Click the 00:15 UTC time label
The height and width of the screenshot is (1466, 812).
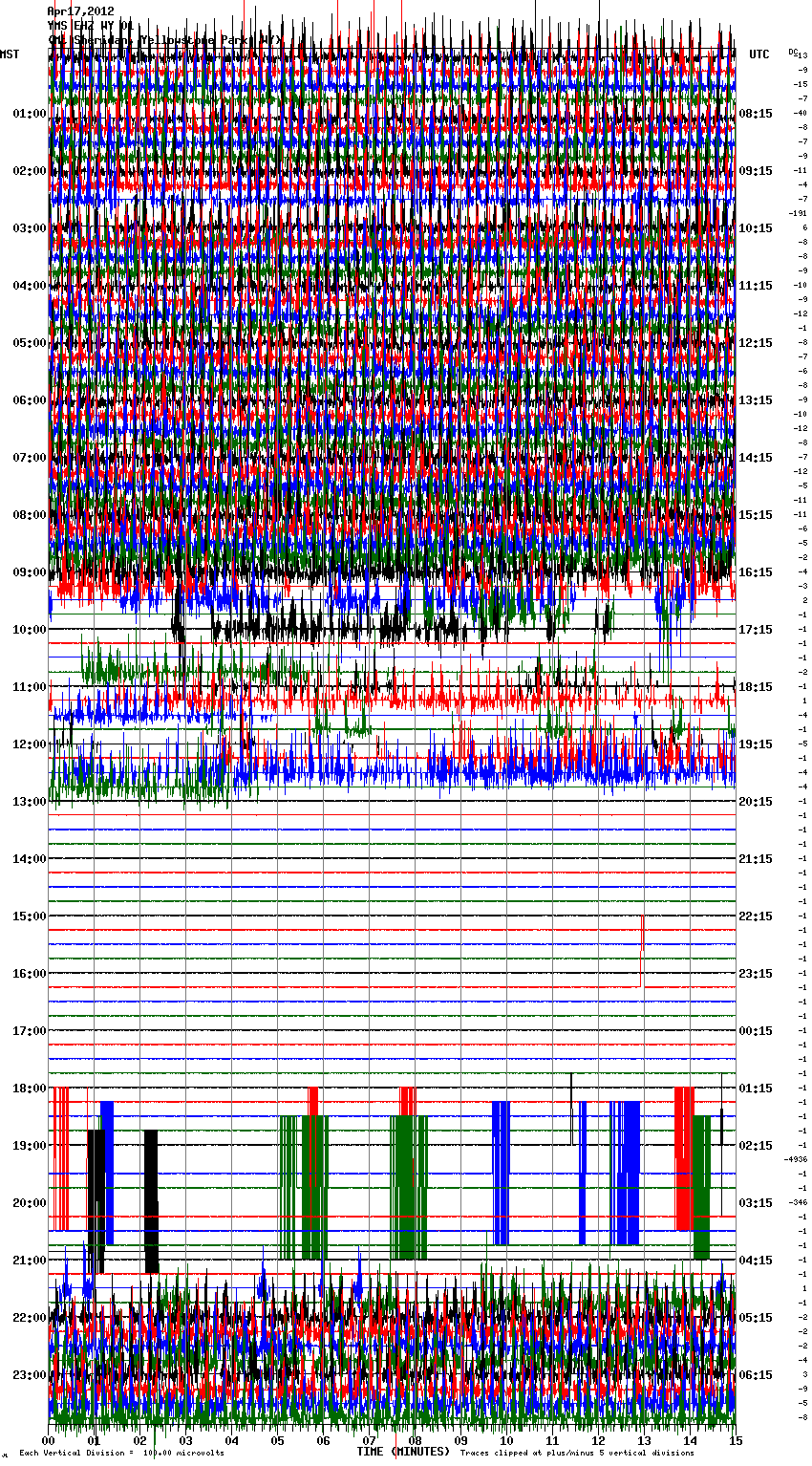756,1031
